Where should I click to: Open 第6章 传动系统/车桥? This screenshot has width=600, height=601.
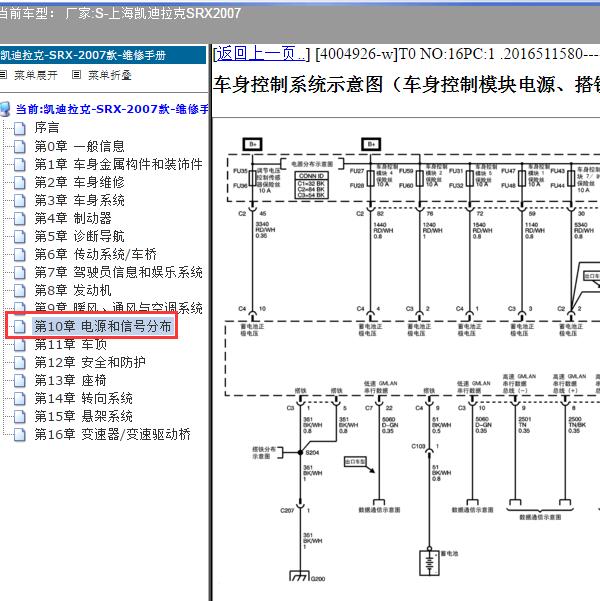click(95, 254)
